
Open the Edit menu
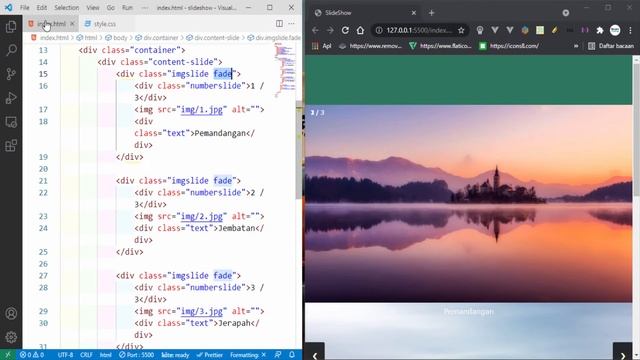(42, 8)
